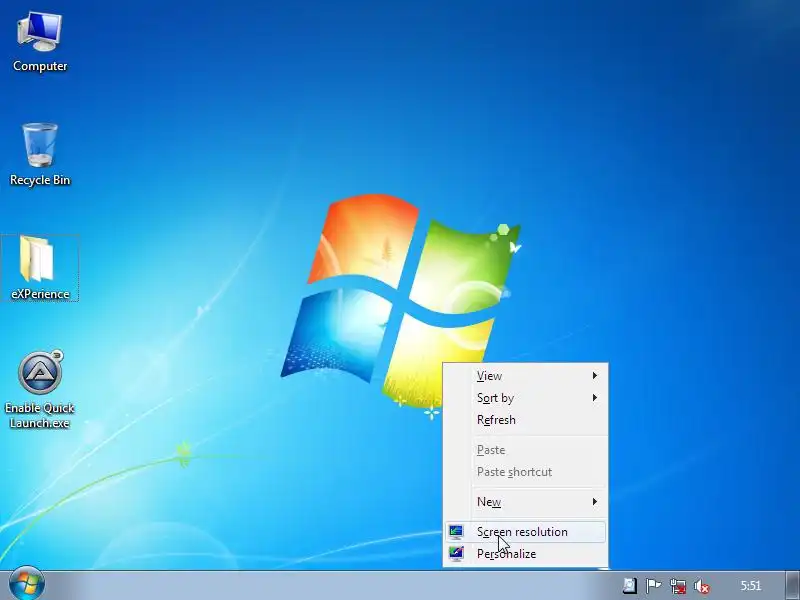Select the eXPerience folder icon
This screenshot has width=800, height=600.
40,268
